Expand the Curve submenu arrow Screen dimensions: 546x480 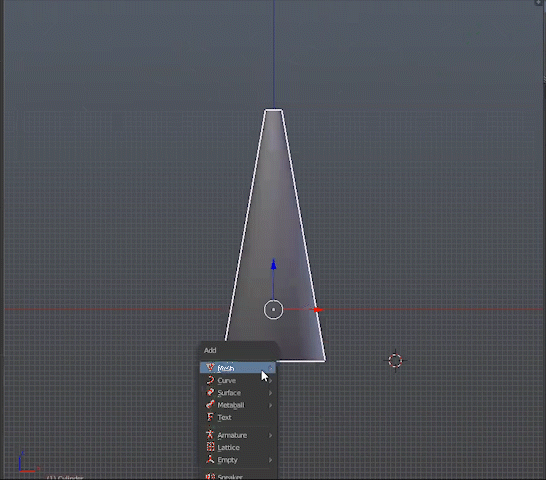(271, 381)
